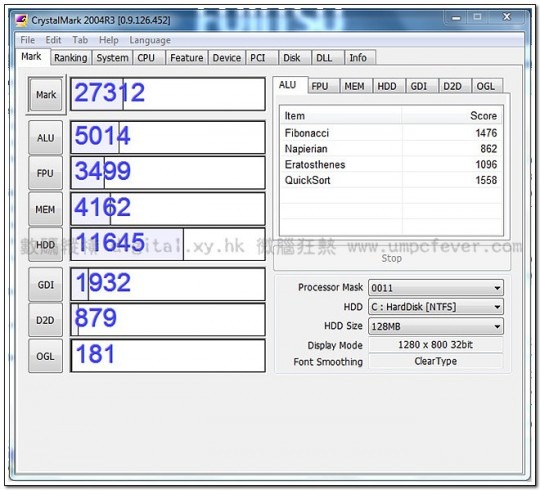Run the D2D benchmark button
Viewport: 540px width, 490px height.
pos(45,320)
